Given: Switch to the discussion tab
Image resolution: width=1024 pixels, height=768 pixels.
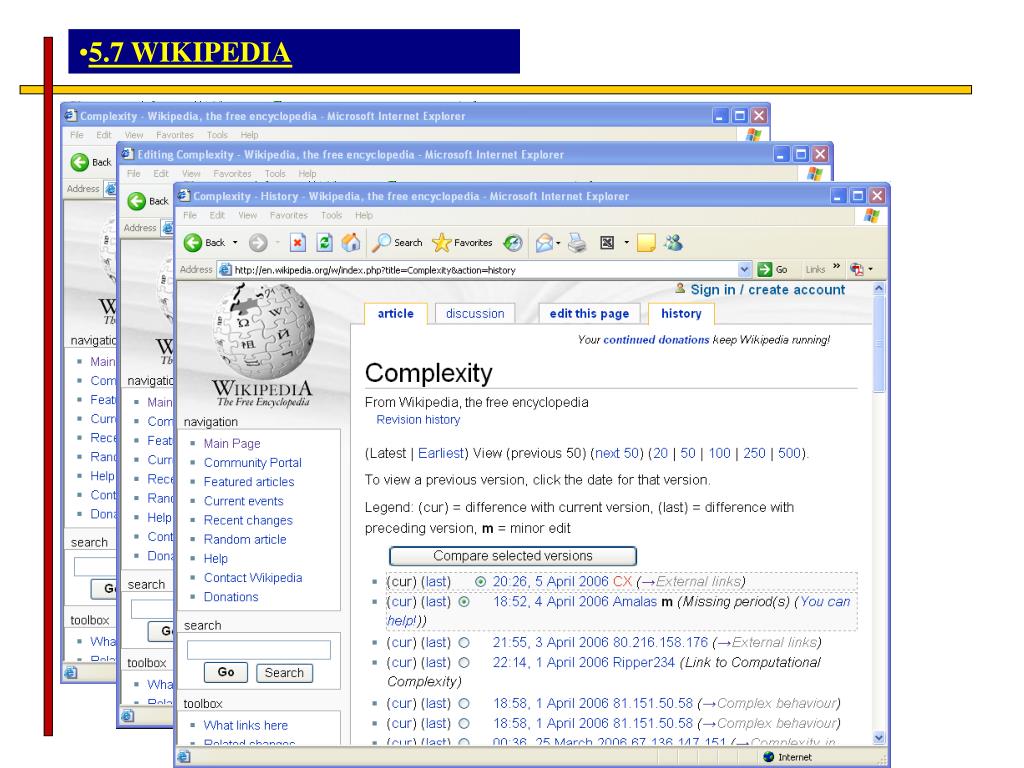Looking at the screenshot, I should [x=475, y=313].
